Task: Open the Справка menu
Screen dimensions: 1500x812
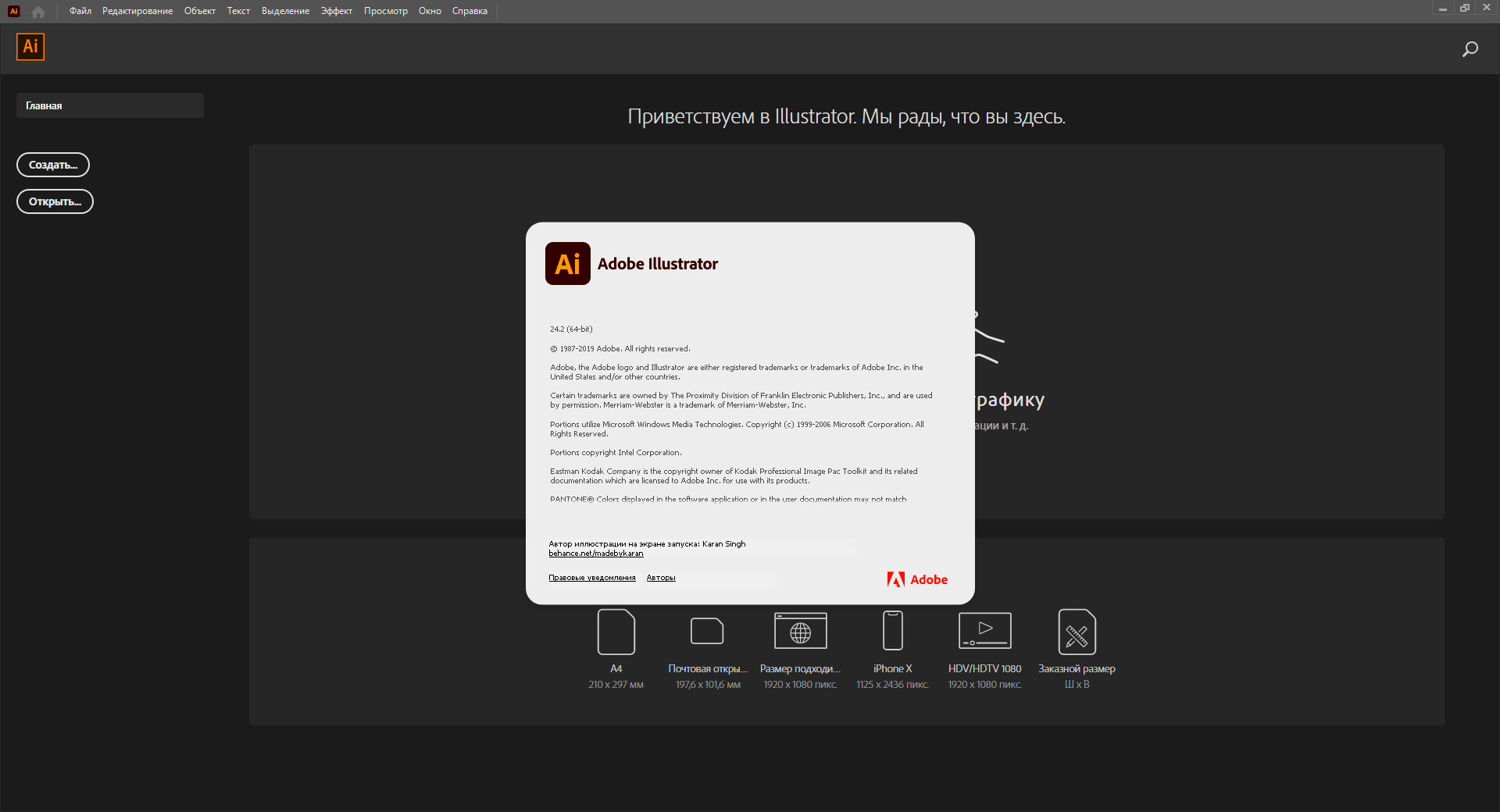Action: tap(470, 11)
